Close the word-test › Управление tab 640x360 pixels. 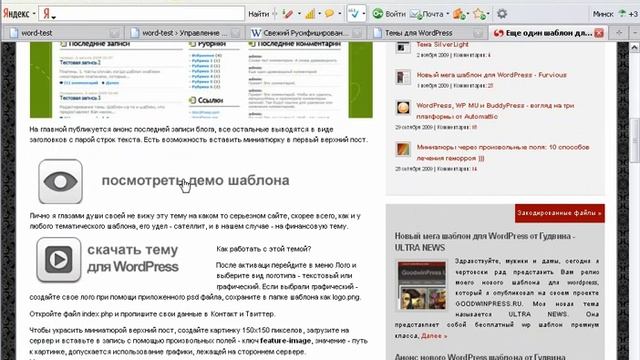coord(236,33)
